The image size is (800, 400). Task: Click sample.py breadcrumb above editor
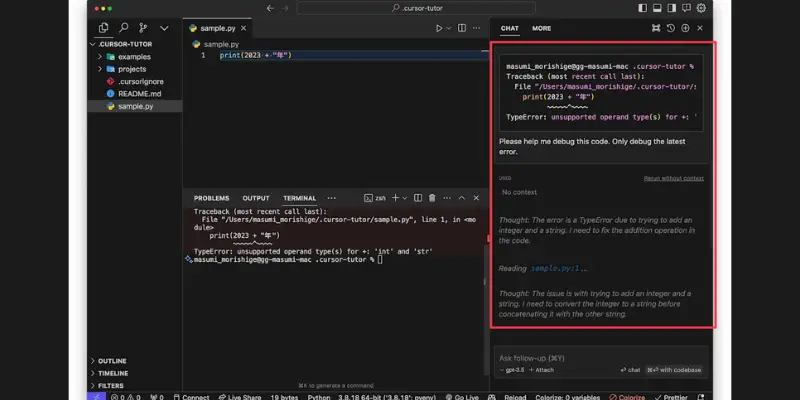pos(216,44)
